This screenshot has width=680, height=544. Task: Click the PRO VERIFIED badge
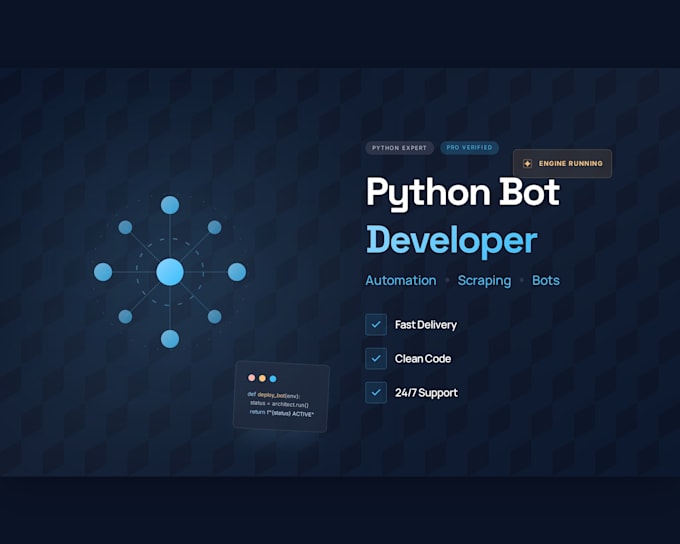point(469,147)
